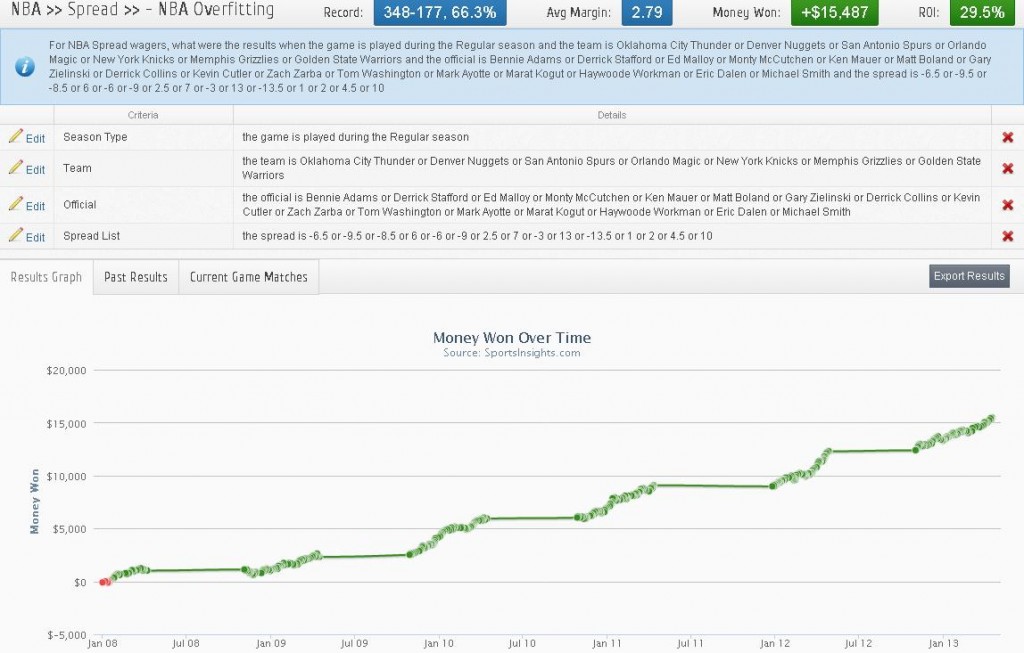Click the Team details listing Oklahoma City Thunder
The image size is (1024, 653).
point(611,168)
